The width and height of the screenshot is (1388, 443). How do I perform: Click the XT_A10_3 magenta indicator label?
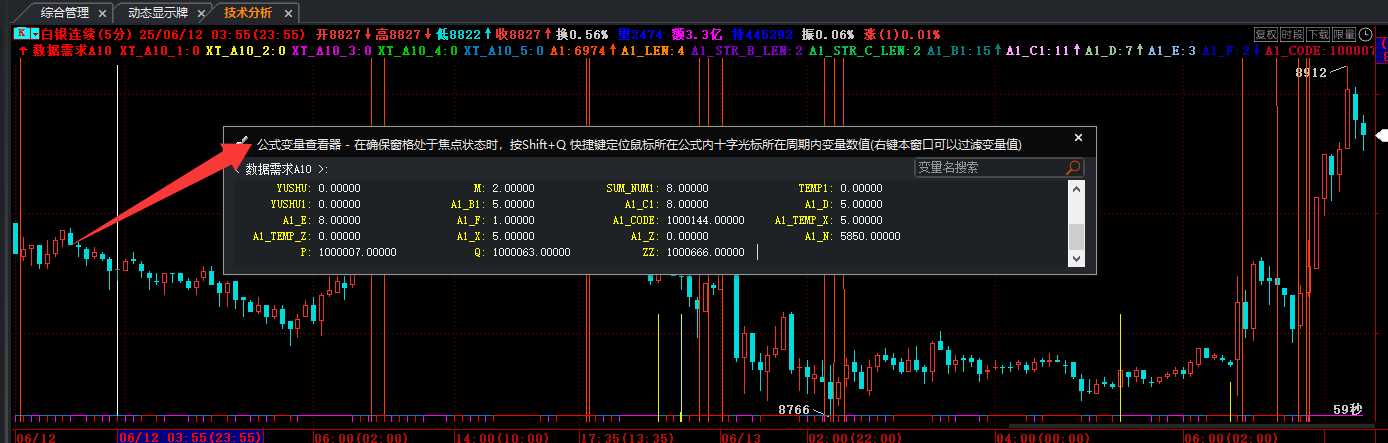point(332,50)
